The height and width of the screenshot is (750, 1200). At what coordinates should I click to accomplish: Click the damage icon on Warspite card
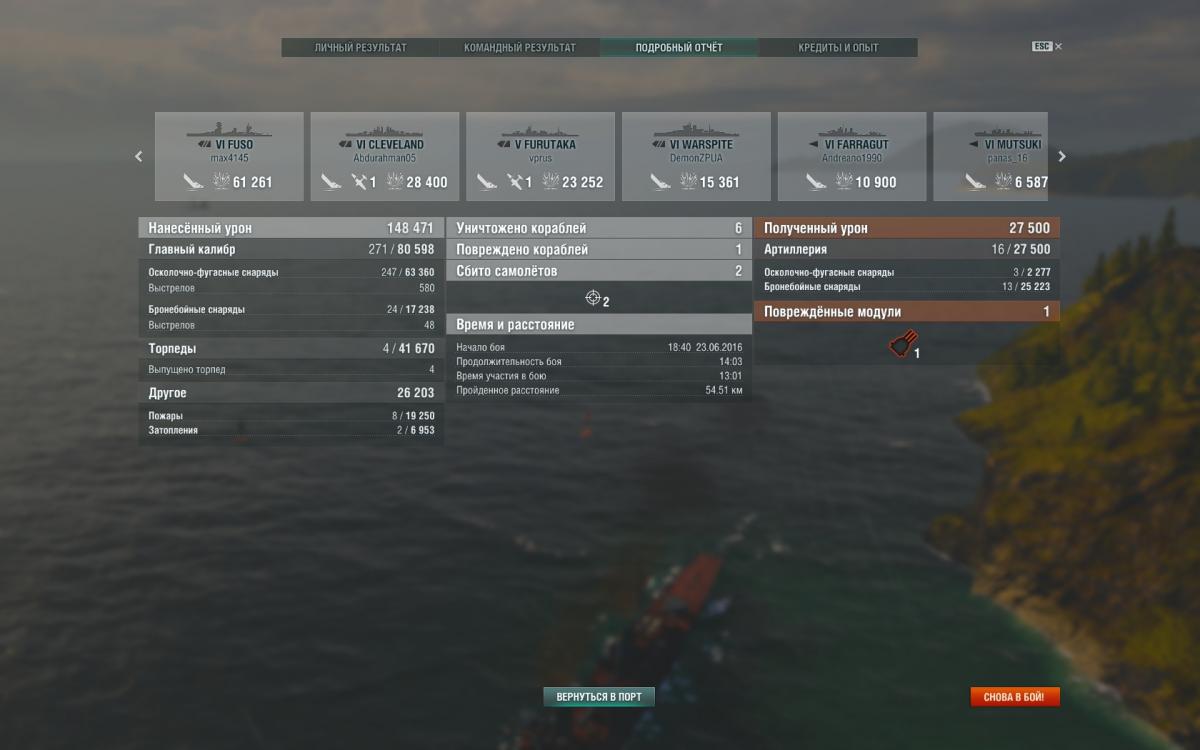[689, 182]
